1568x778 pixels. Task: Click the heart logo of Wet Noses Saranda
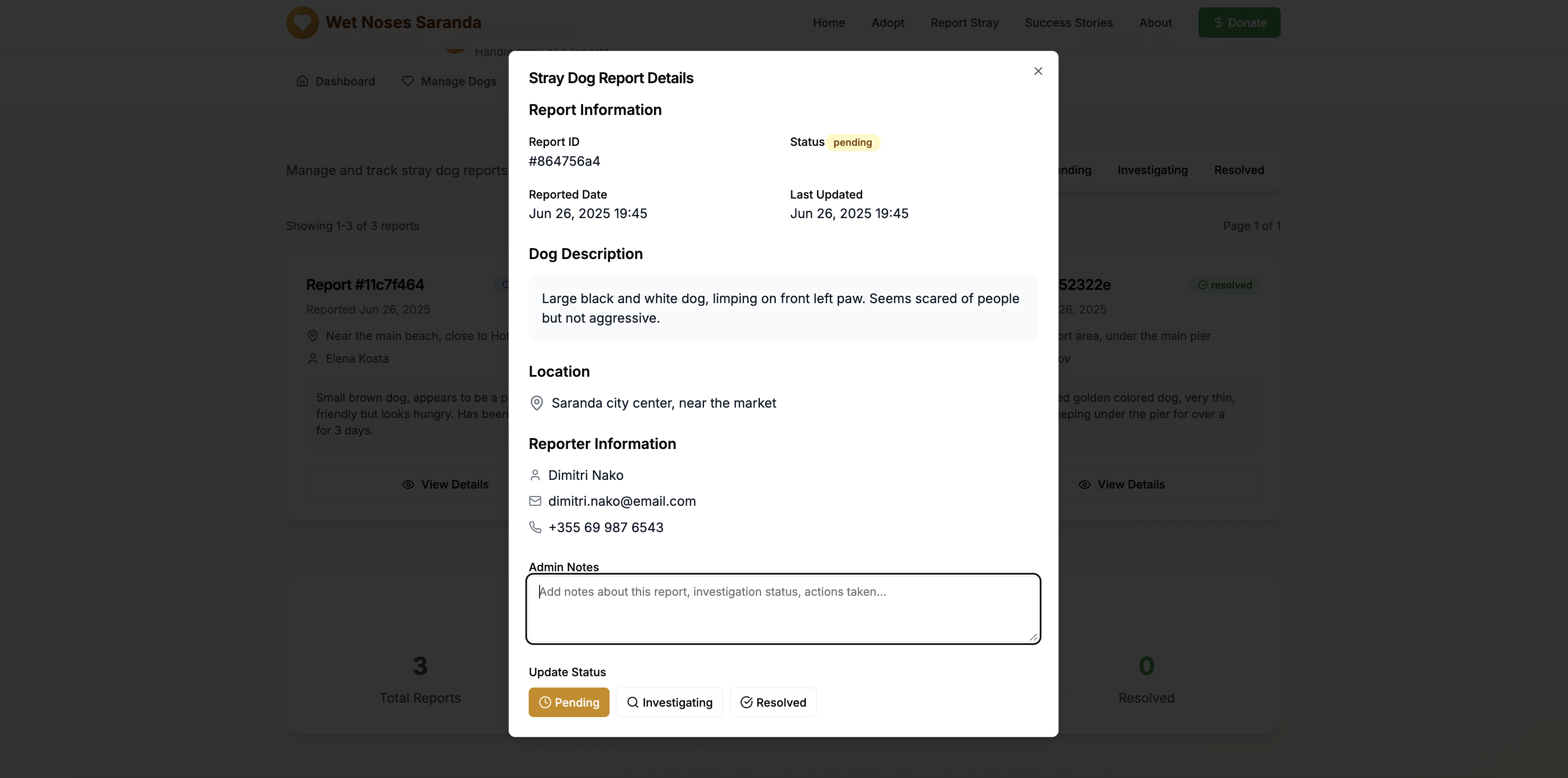[x=303, y=23]
